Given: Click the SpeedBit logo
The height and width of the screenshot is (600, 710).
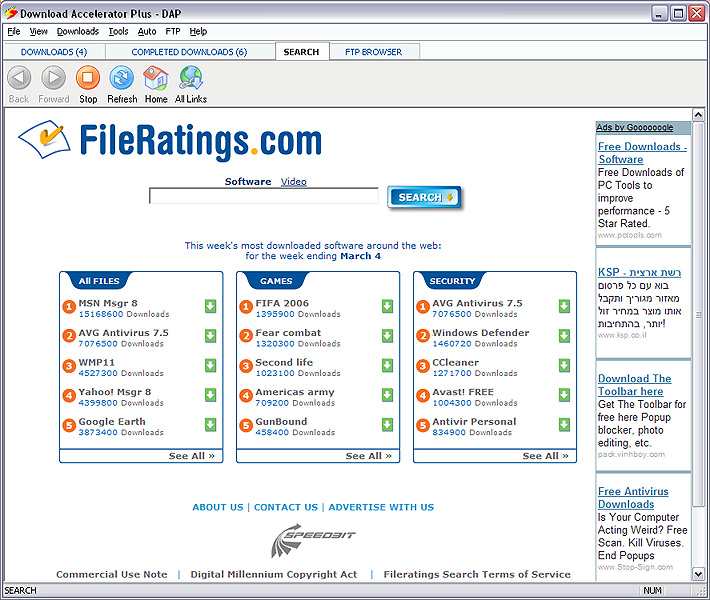Looking at the screenshot, I should click(x=312, y=541).
